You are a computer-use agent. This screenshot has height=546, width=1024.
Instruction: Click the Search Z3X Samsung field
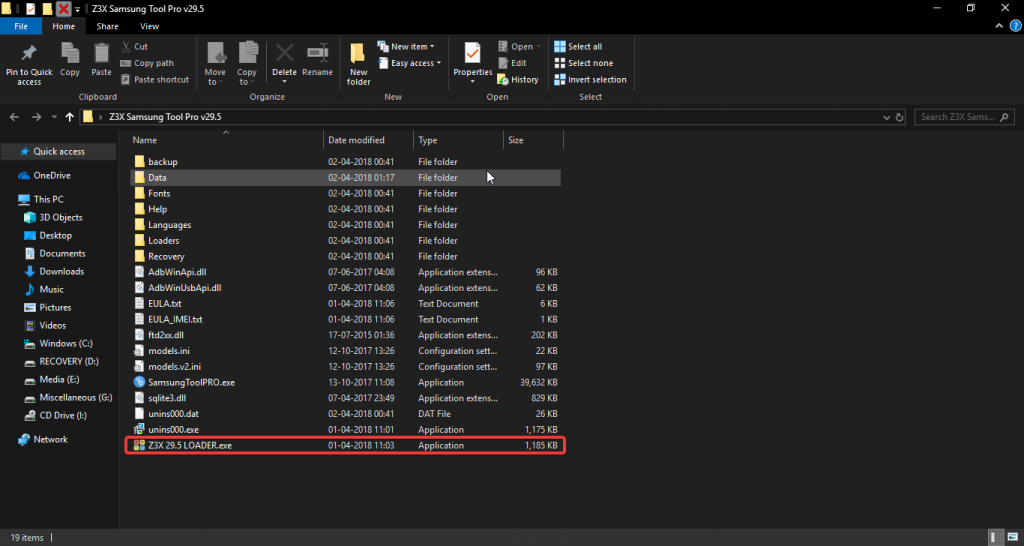(965, 117)
